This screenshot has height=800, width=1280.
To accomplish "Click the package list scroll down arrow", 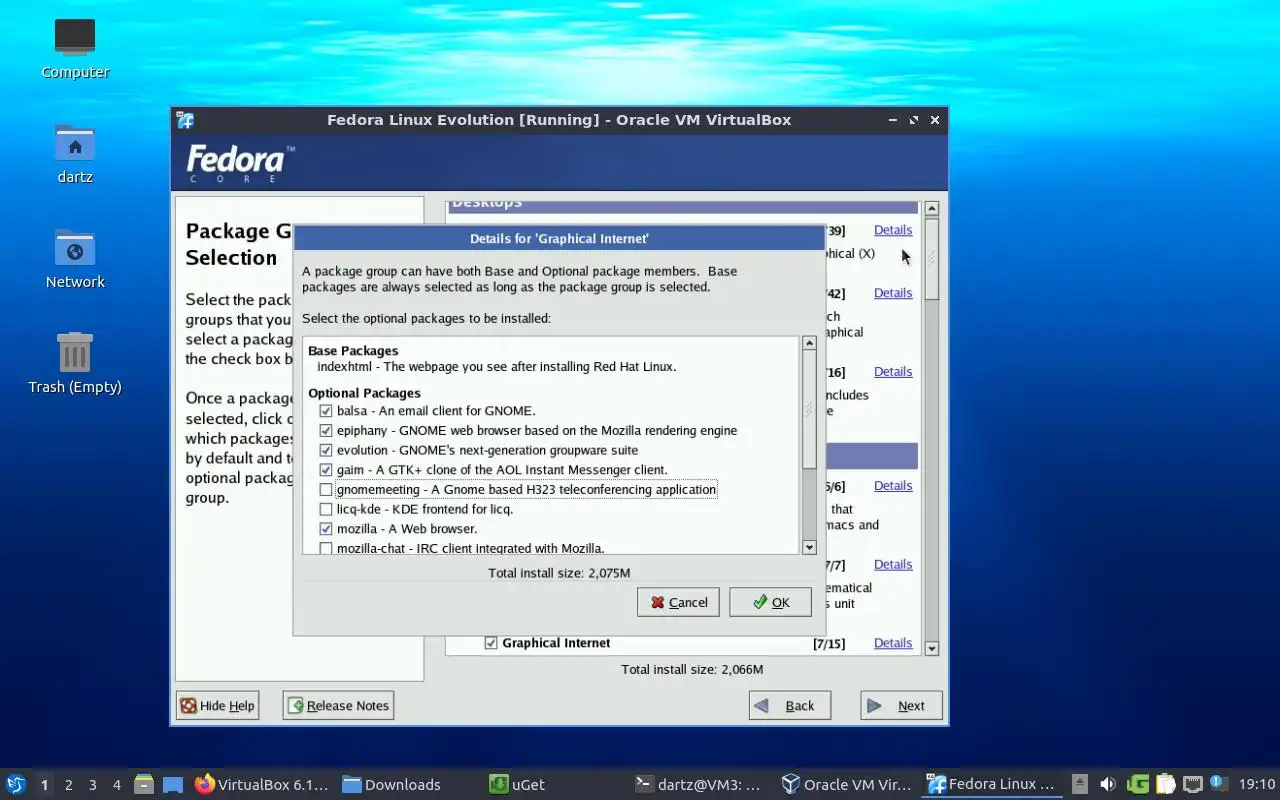I will 809,547.
